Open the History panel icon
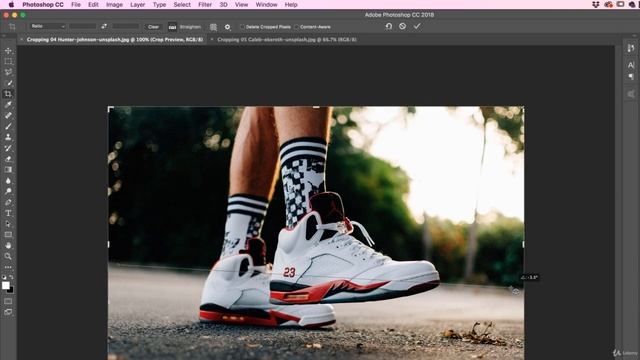Screen dimensions: 640x360 pos(631,48)
